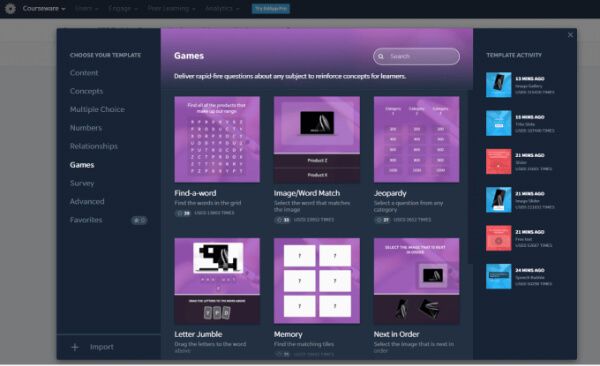Viewport: 600px width, 366px height.
Task: Open the Image Gallery activity thumbnail
Action: (x=499, y=85)
